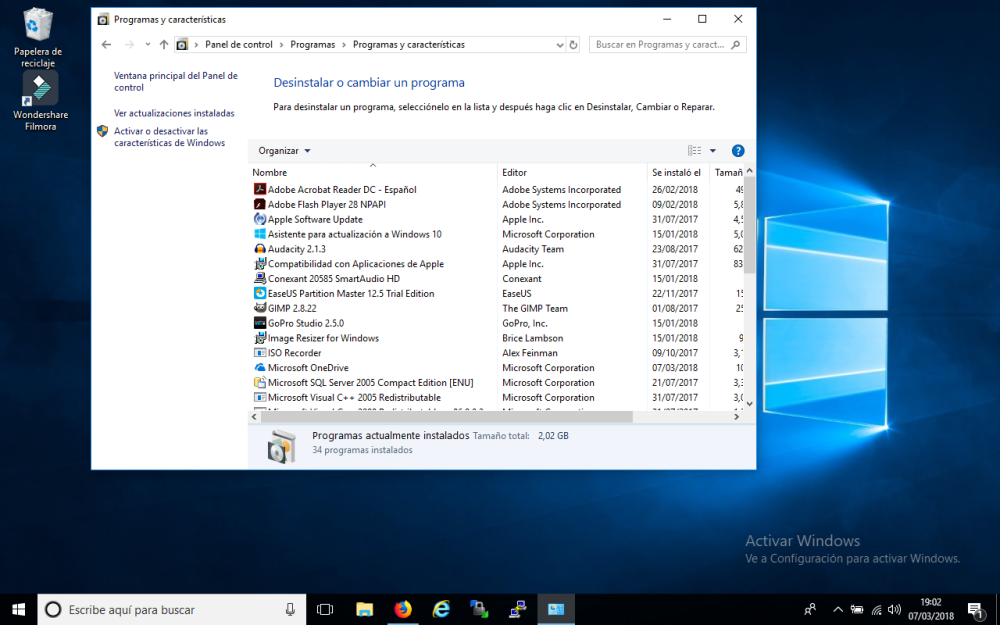
Task: Click the Visual C++ 2005 Redistributable icon
Action: [x=260, y=397]
